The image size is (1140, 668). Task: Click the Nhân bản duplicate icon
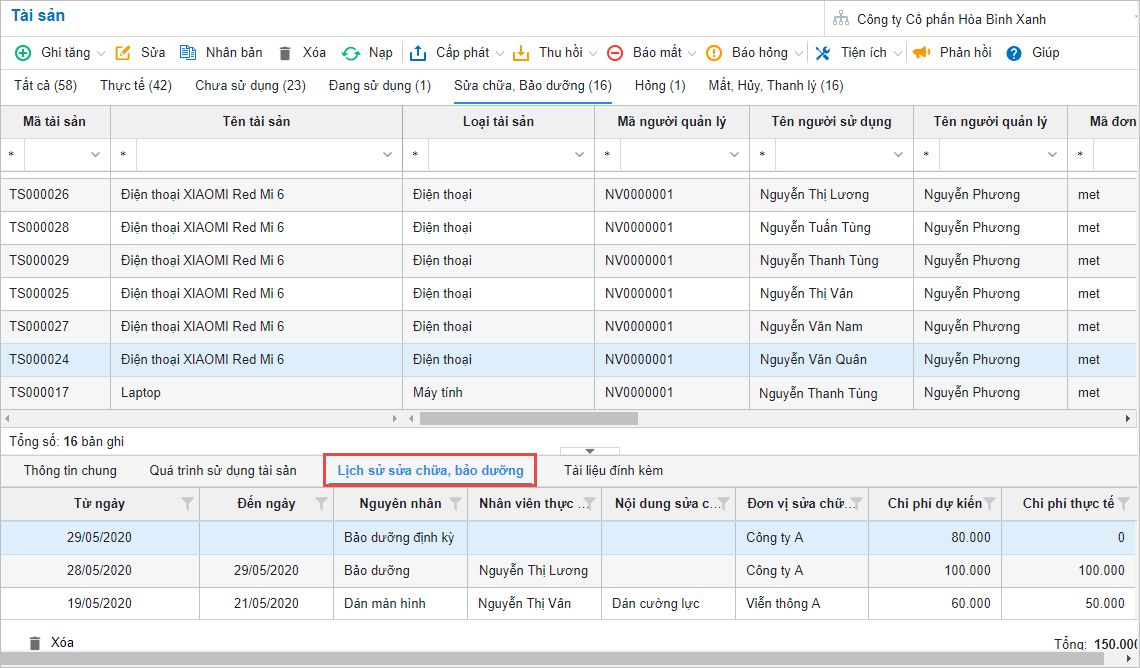point(188,53)
